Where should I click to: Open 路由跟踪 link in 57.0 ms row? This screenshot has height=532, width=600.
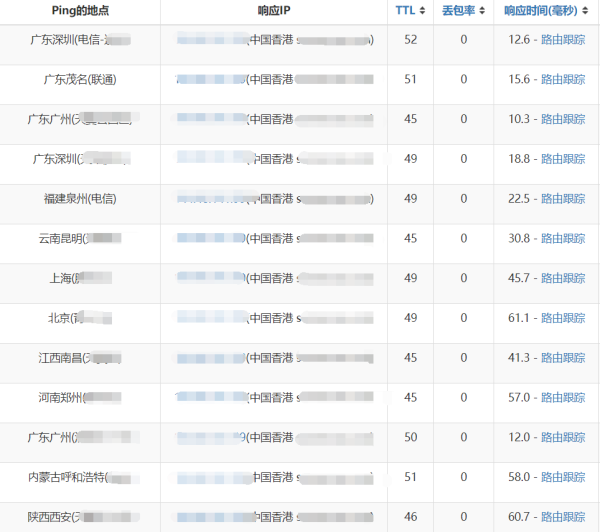pos(563,398)
